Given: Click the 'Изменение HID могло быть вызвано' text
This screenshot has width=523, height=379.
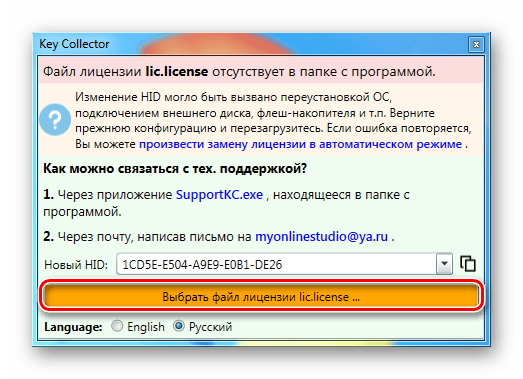Looking at the screenshot, I should coord(273,120).
